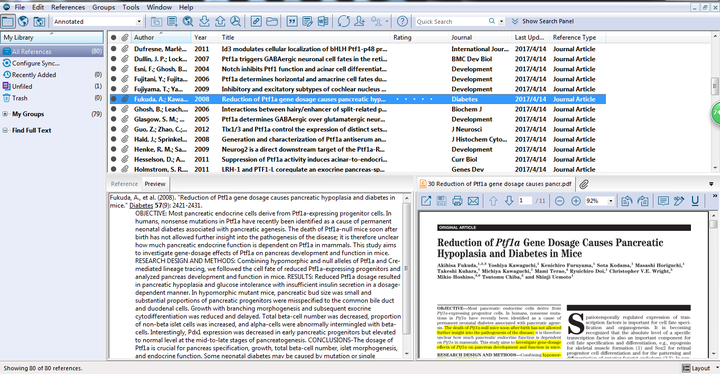Click the Sync Library circular arrows icon

[343, 21]
